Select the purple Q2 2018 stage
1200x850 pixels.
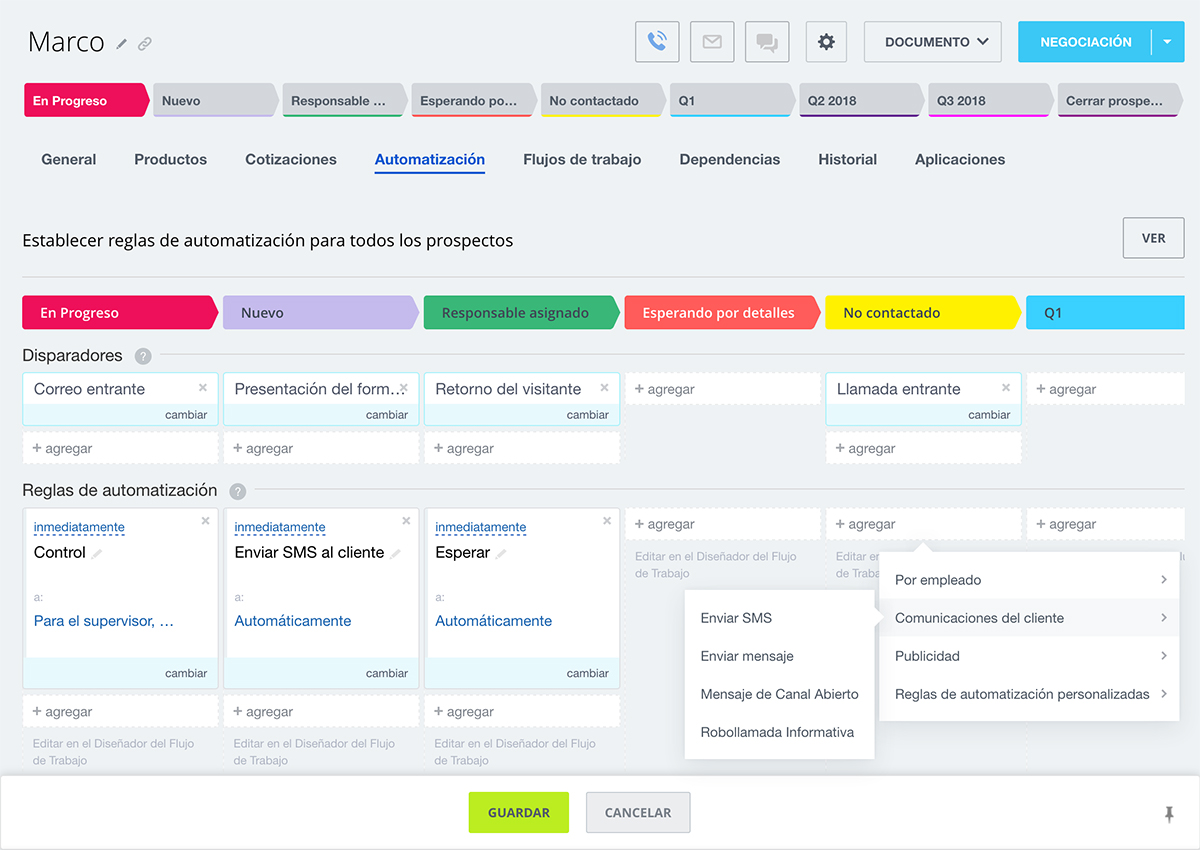(x=858, y=101)
